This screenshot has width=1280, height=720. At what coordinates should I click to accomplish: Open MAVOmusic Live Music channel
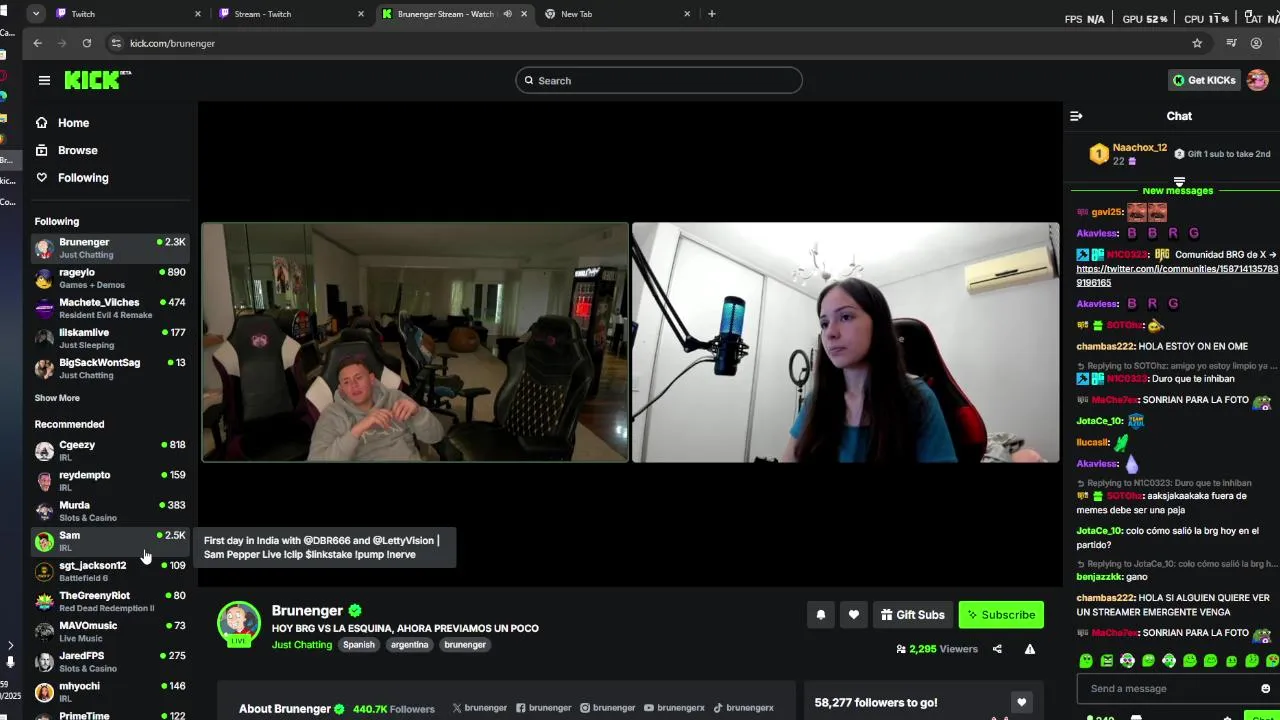(110, 631)
